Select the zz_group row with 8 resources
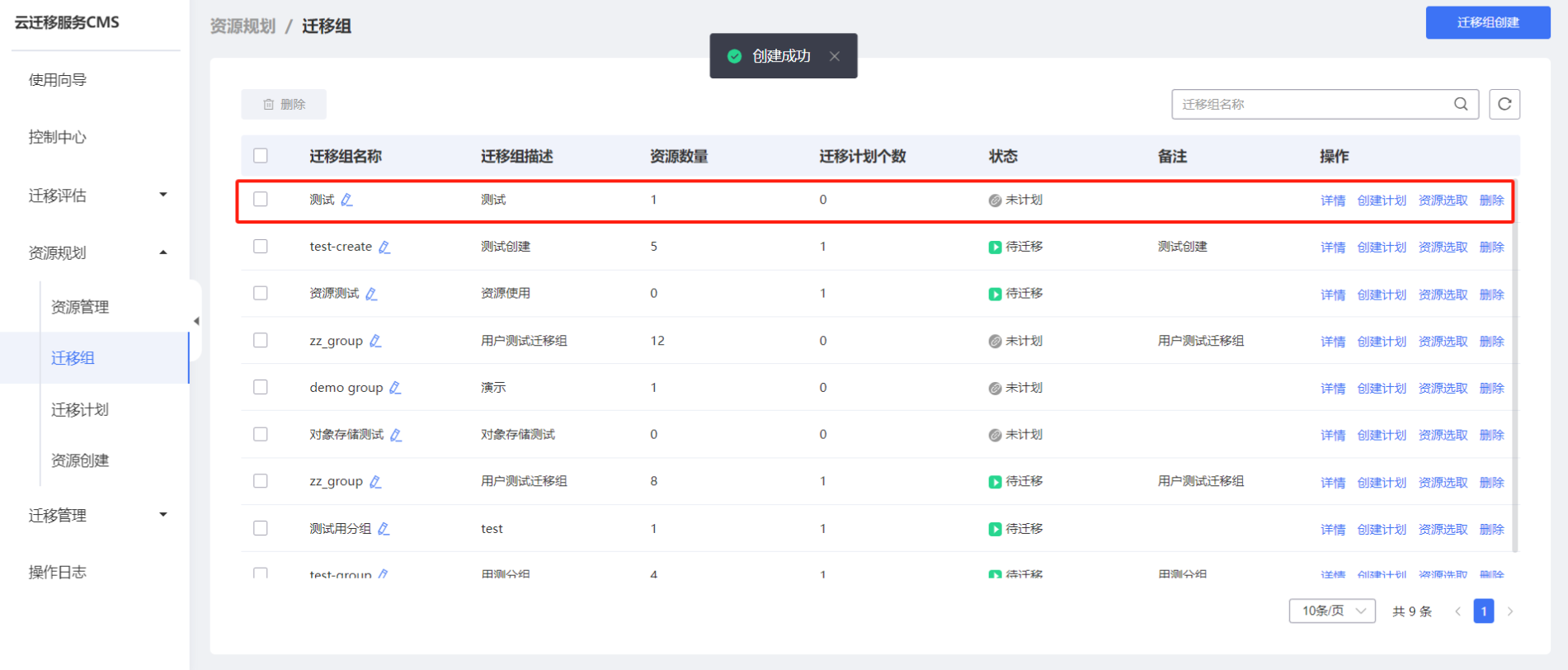The image size is (1568, 670). [261, 481]
